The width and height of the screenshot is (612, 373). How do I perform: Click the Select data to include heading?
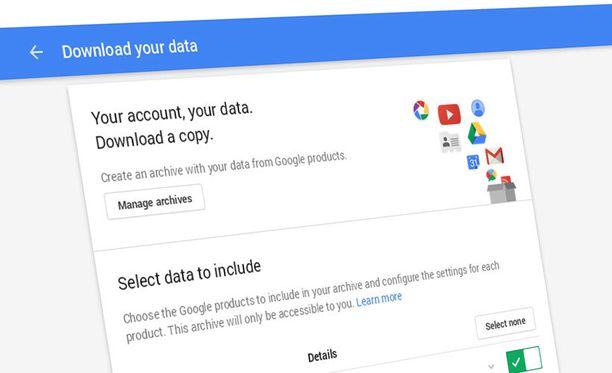[189, 275]
